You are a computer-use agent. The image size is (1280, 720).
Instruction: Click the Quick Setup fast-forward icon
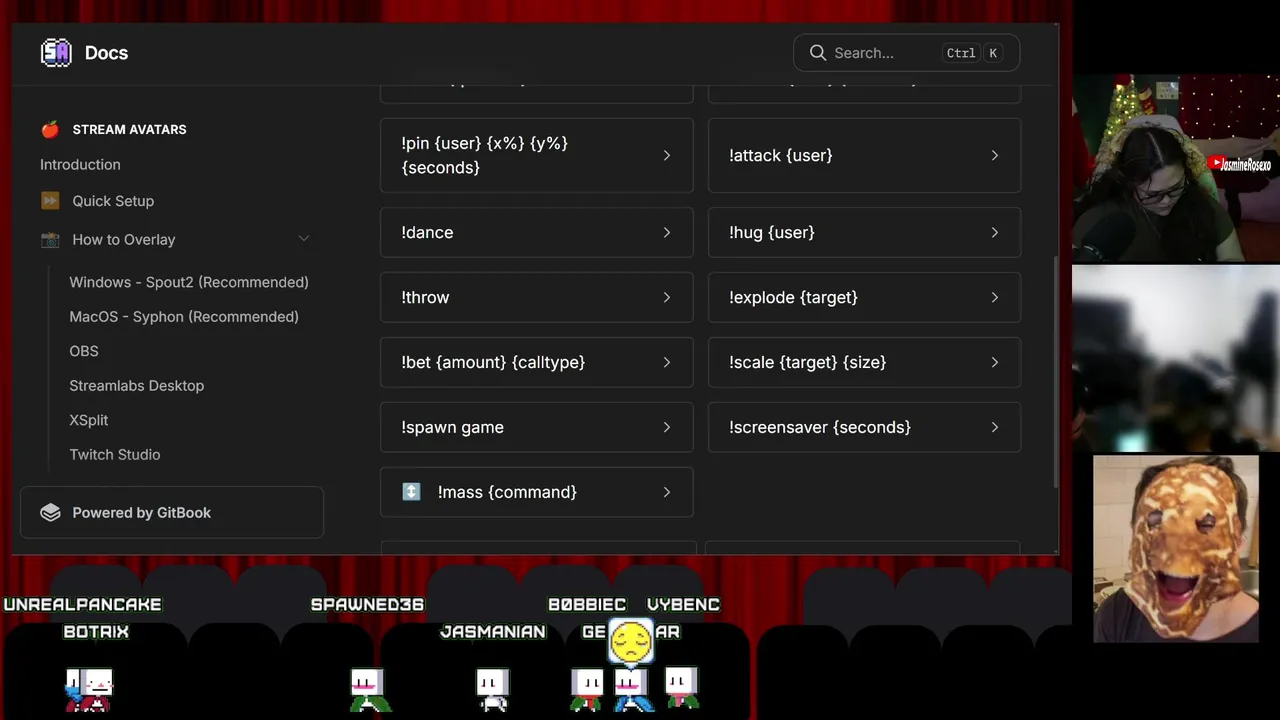[50, 201]
